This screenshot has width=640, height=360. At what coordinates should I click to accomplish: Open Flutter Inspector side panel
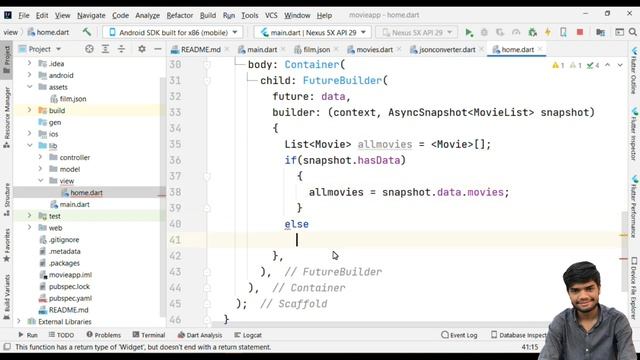(x=634, y=134)
